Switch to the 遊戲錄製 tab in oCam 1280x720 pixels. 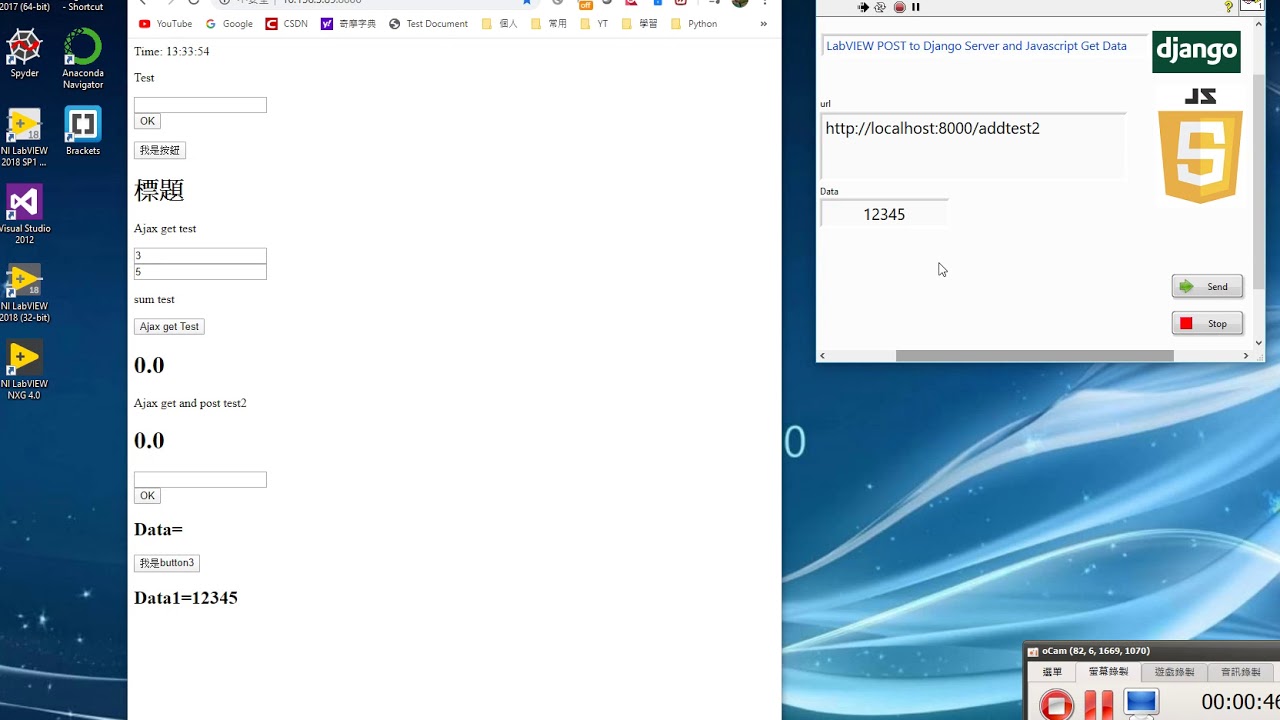point(1175,672)
